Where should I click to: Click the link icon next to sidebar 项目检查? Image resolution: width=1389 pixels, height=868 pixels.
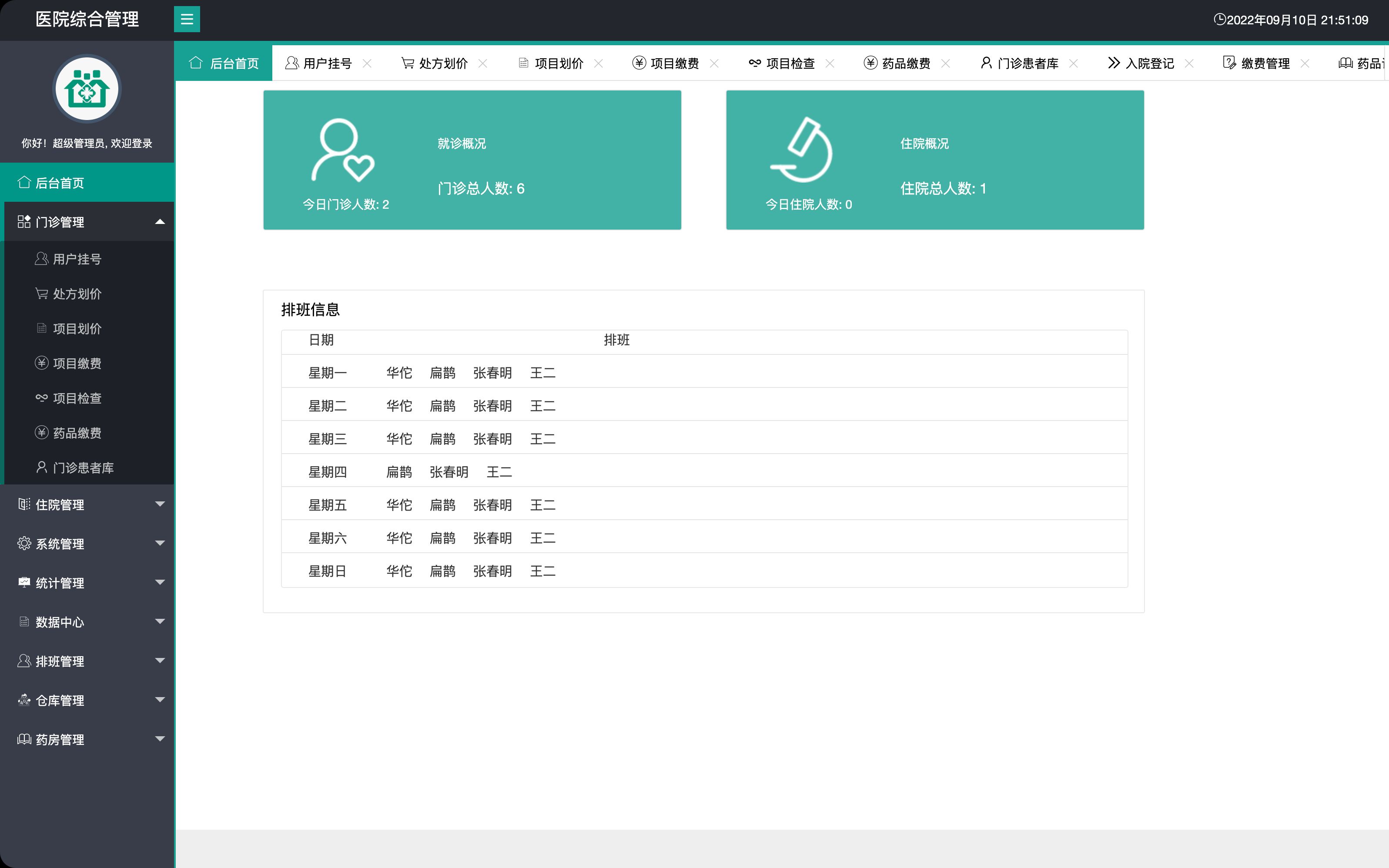[x=41, y=398]
